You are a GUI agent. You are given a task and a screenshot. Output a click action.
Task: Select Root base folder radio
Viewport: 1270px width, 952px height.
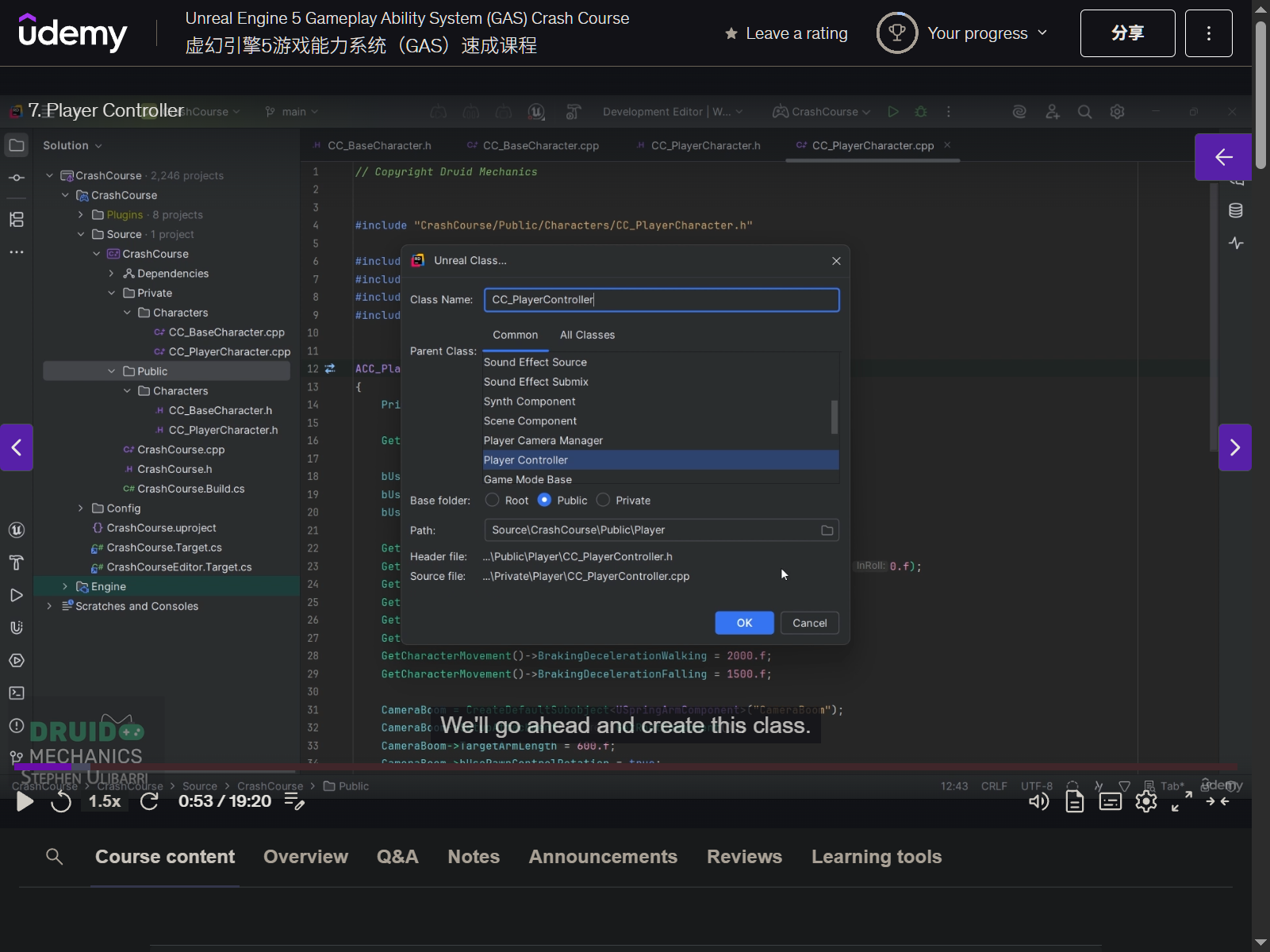tap(493, 501)
